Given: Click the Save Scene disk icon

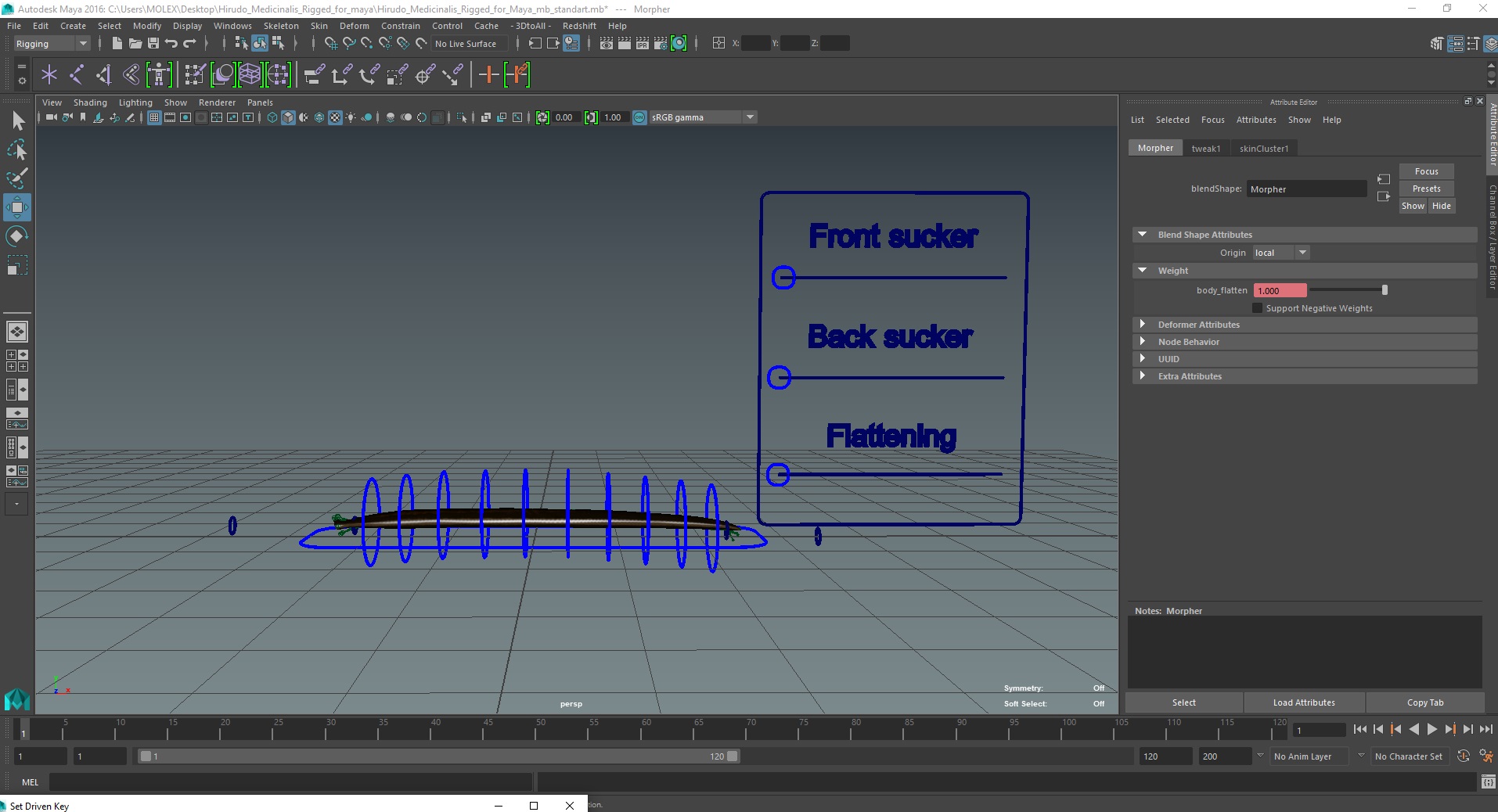Looking at the screenshot, I should click(153, 44).
